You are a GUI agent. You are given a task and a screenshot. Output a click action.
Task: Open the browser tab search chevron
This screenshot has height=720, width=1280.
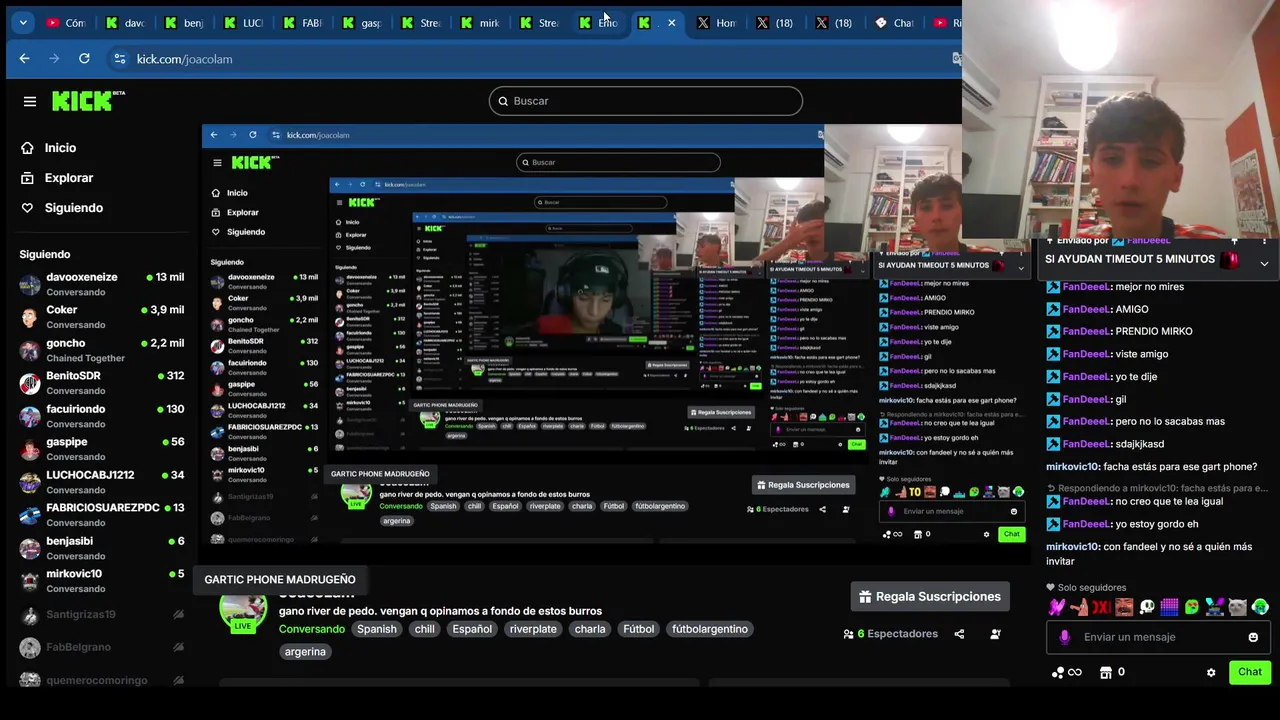tap(23, 22)
